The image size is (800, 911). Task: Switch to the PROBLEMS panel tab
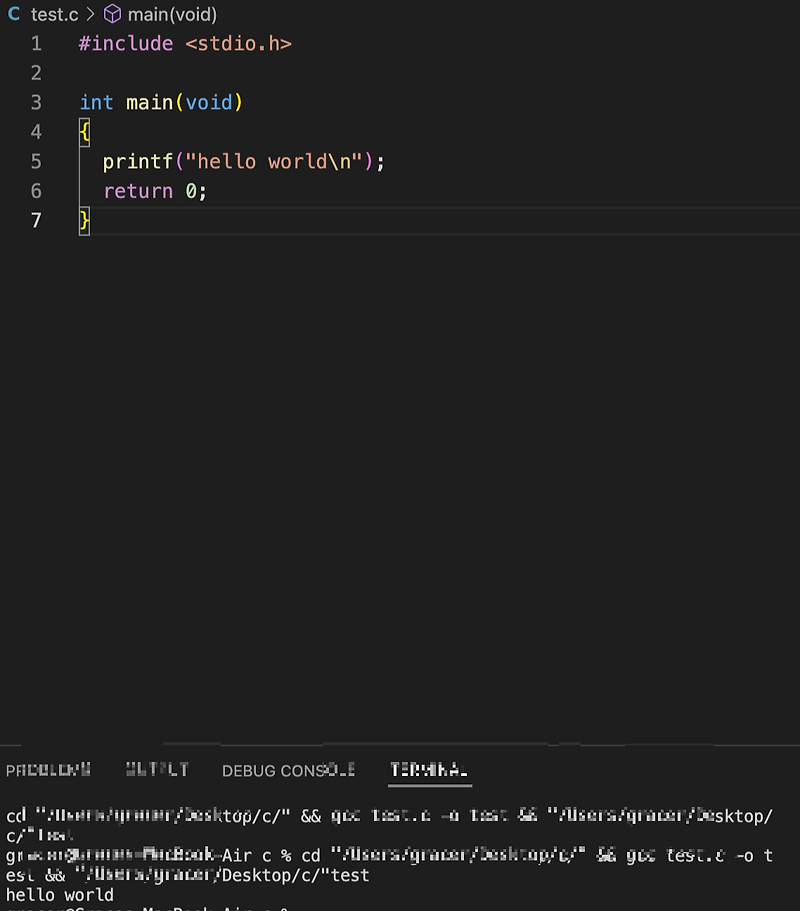(x=48, y=770)
